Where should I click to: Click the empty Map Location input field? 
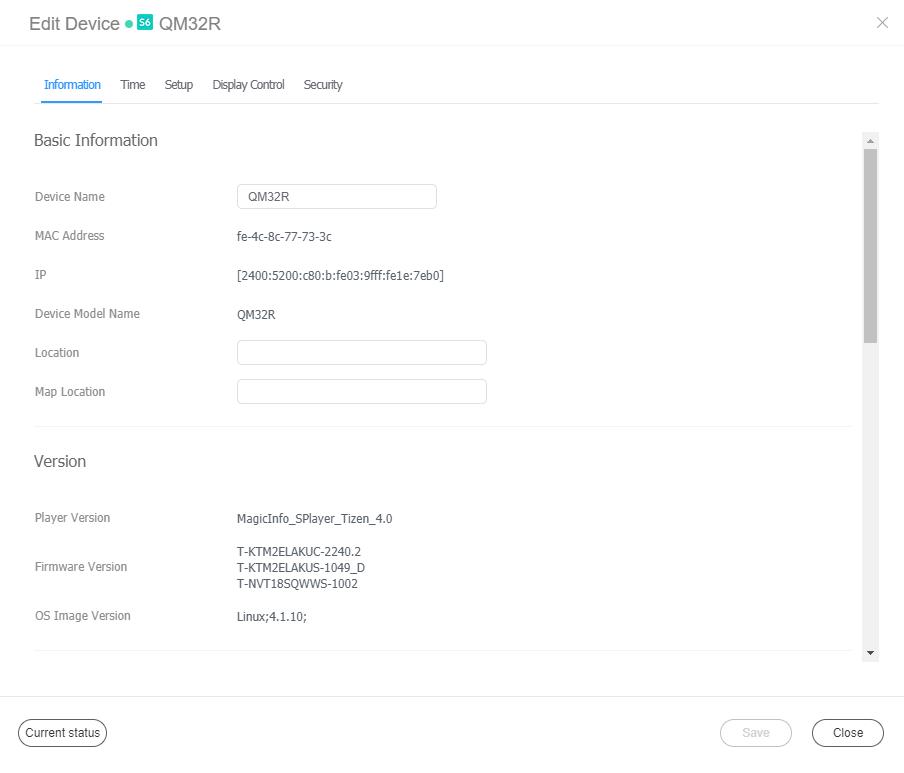coord(361,391)
